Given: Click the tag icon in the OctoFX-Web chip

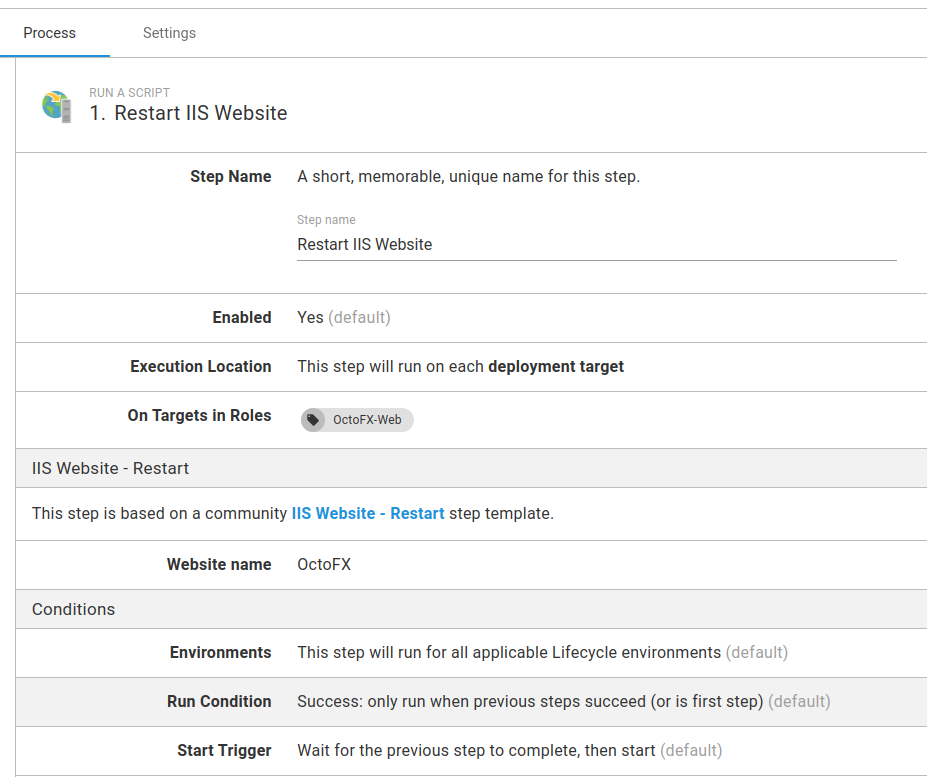Looking at the screenshot, I should click(314, 420).
